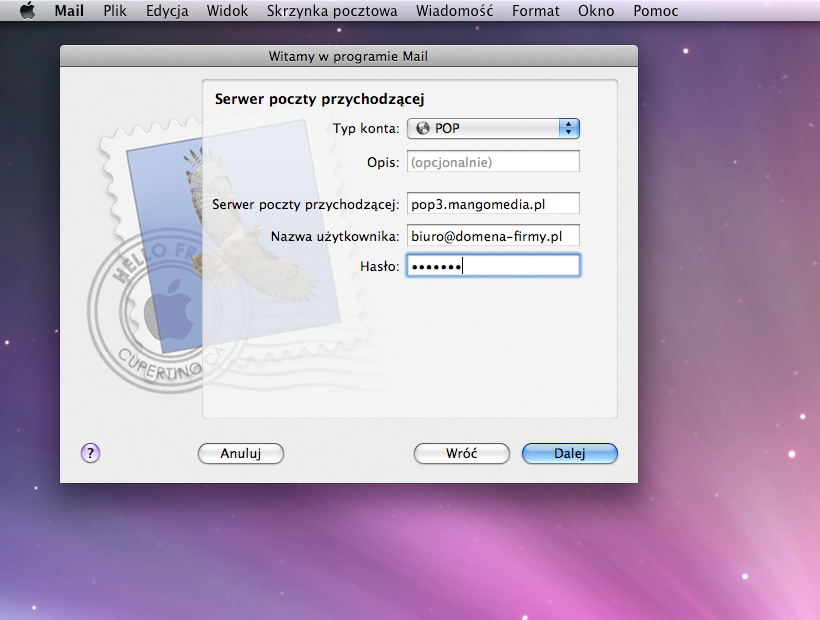The height and width of the screenshot is (620, 820).
Task: Open the Pomoc menu
Action: [x=656, y=10]
